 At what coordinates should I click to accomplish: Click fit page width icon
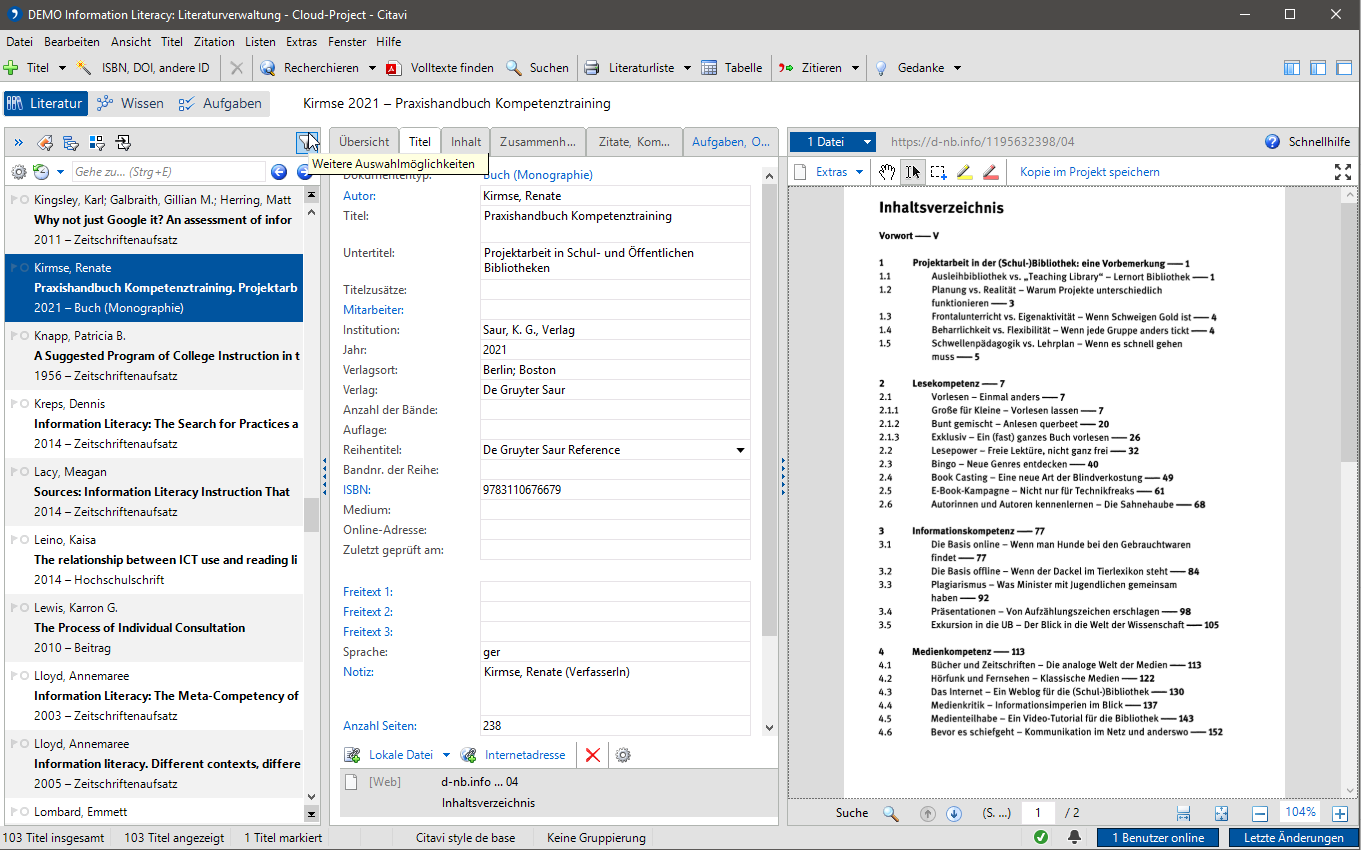pos(1184,814)
